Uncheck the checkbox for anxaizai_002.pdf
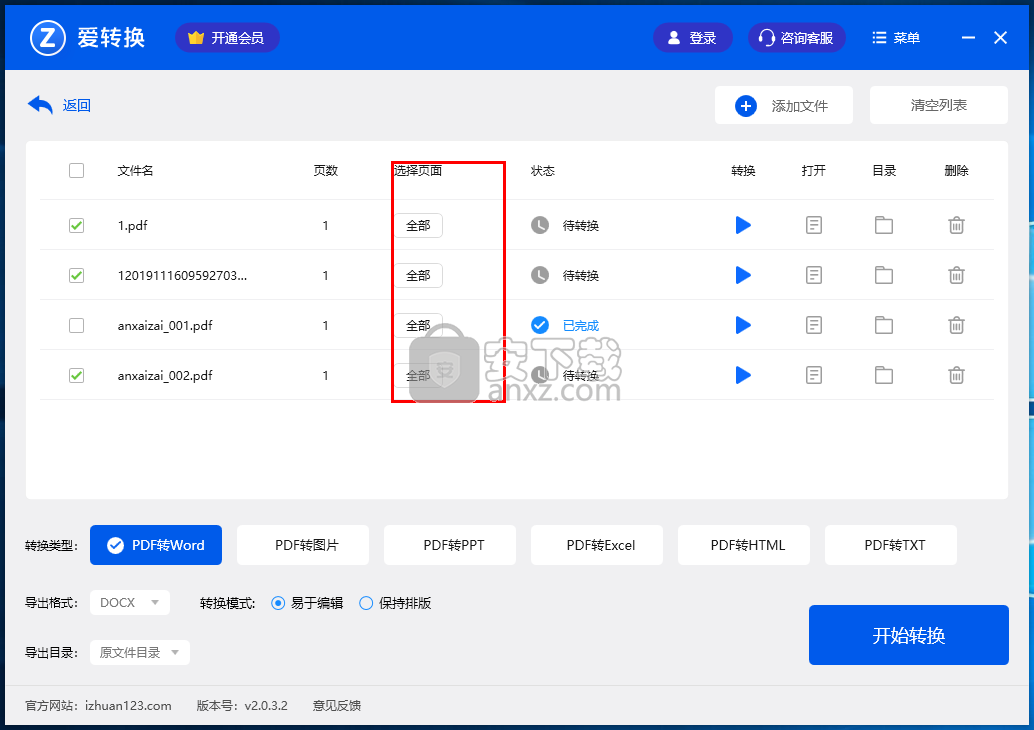Viewport: 1034px width, 730px height. 76,375
